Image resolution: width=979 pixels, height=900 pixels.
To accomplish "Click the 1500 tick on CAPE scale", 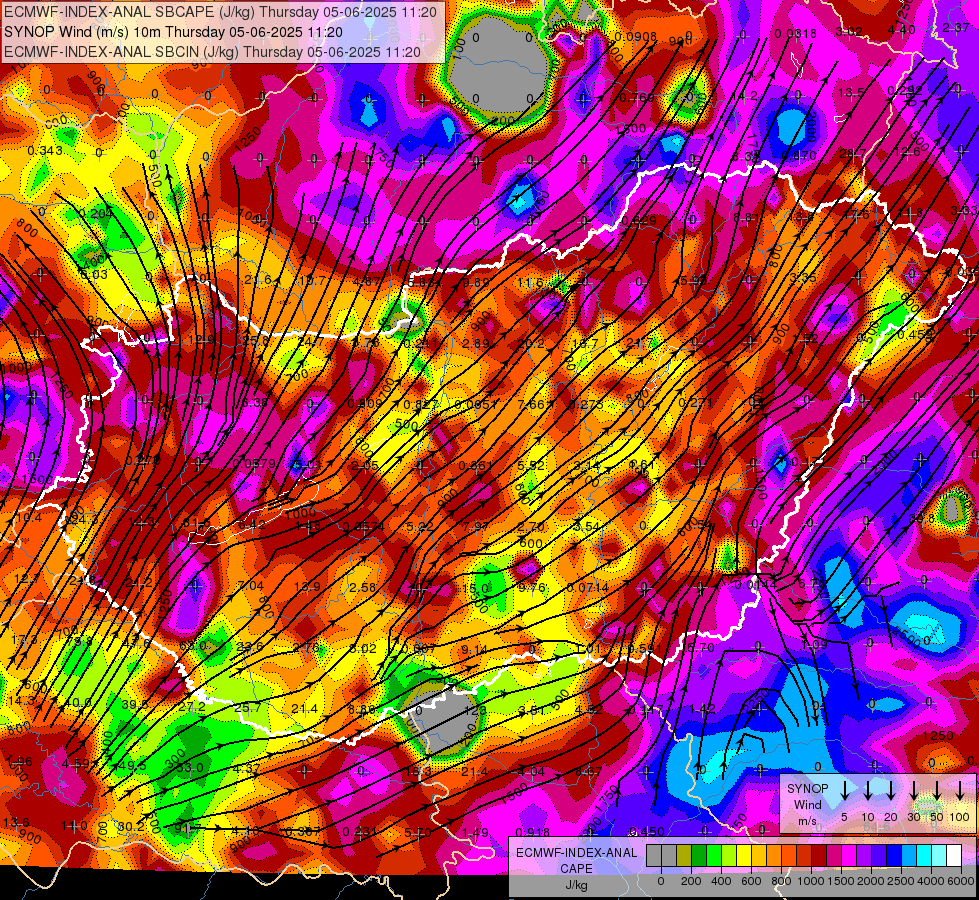I will pyautogui.click(x=841, y=881).
